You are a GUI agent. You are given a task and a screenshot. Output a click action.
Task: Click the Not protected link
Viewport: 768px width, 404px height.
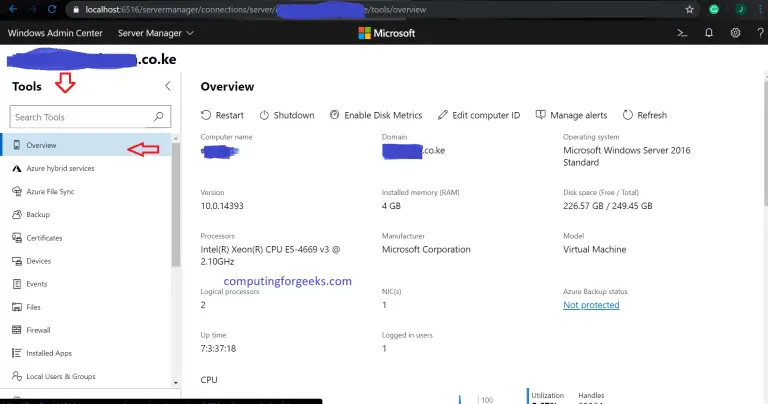[591, 305]
